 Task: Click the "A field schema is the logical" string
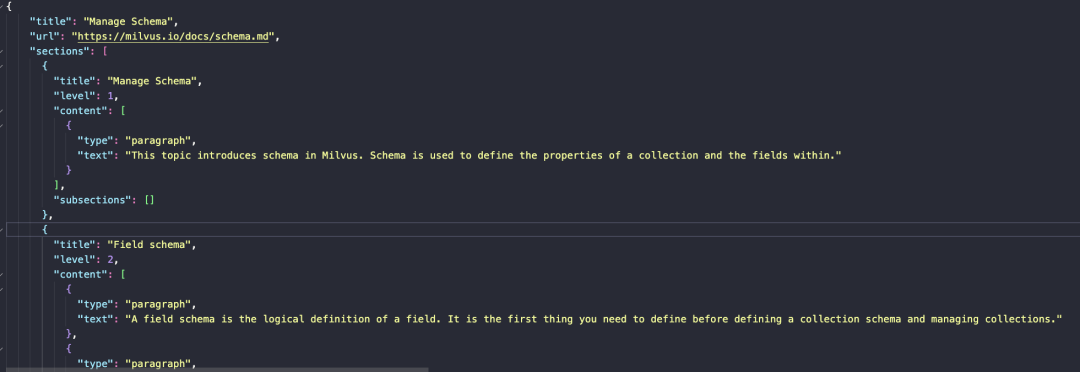[x=595, y=319]
